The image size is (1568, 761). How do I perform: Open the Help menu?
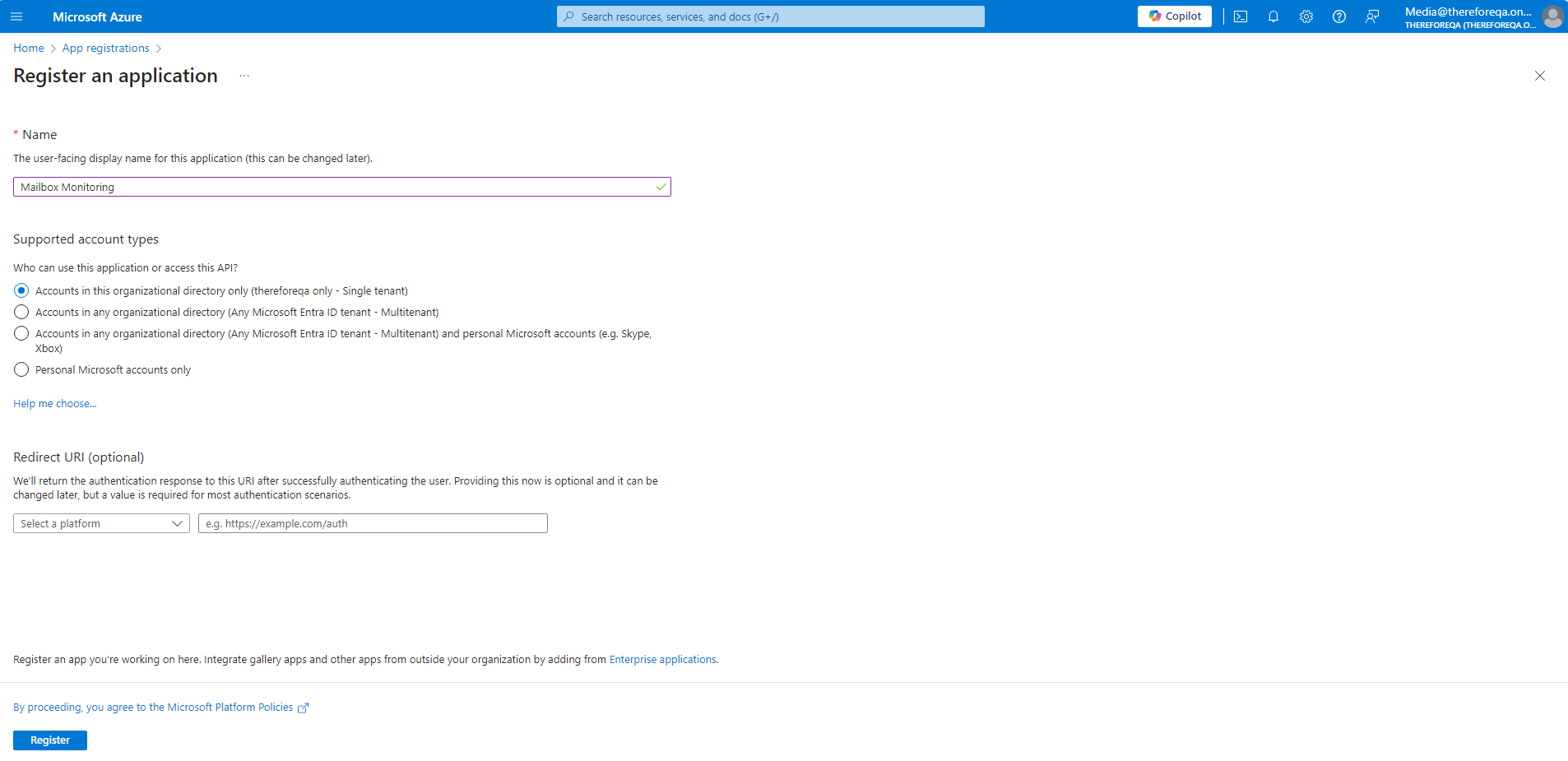(1339, 16)
